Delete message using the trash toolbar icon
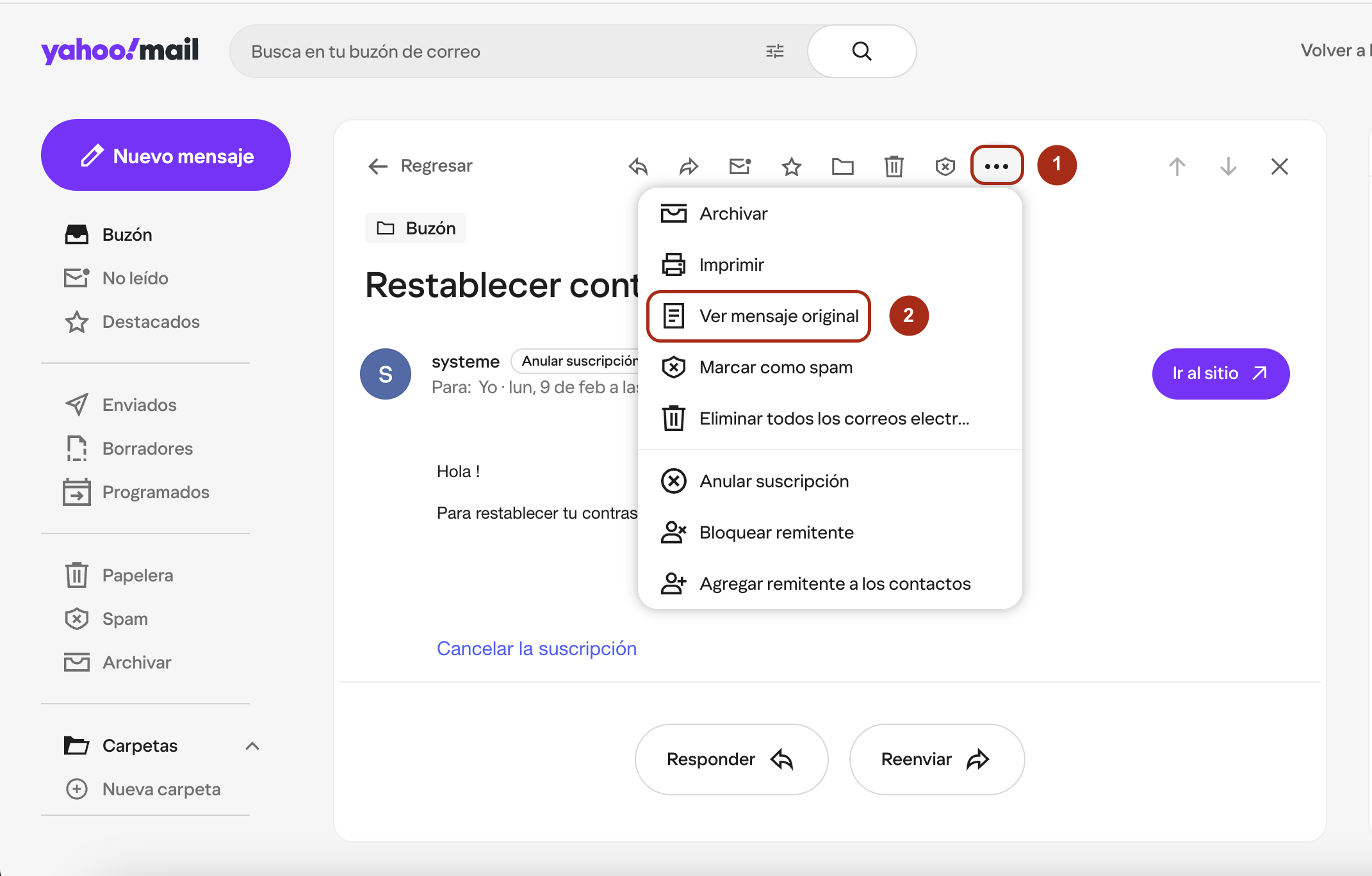This screenshot has height=876, width=1372. click(x=894, y=166)
